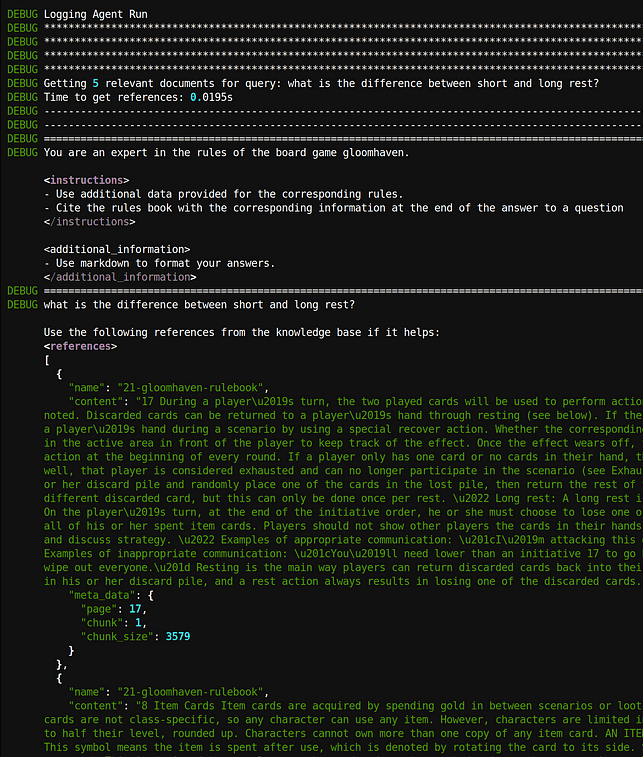Click the second reference's "name" line

pyautogui.click(x=168, y=692)
